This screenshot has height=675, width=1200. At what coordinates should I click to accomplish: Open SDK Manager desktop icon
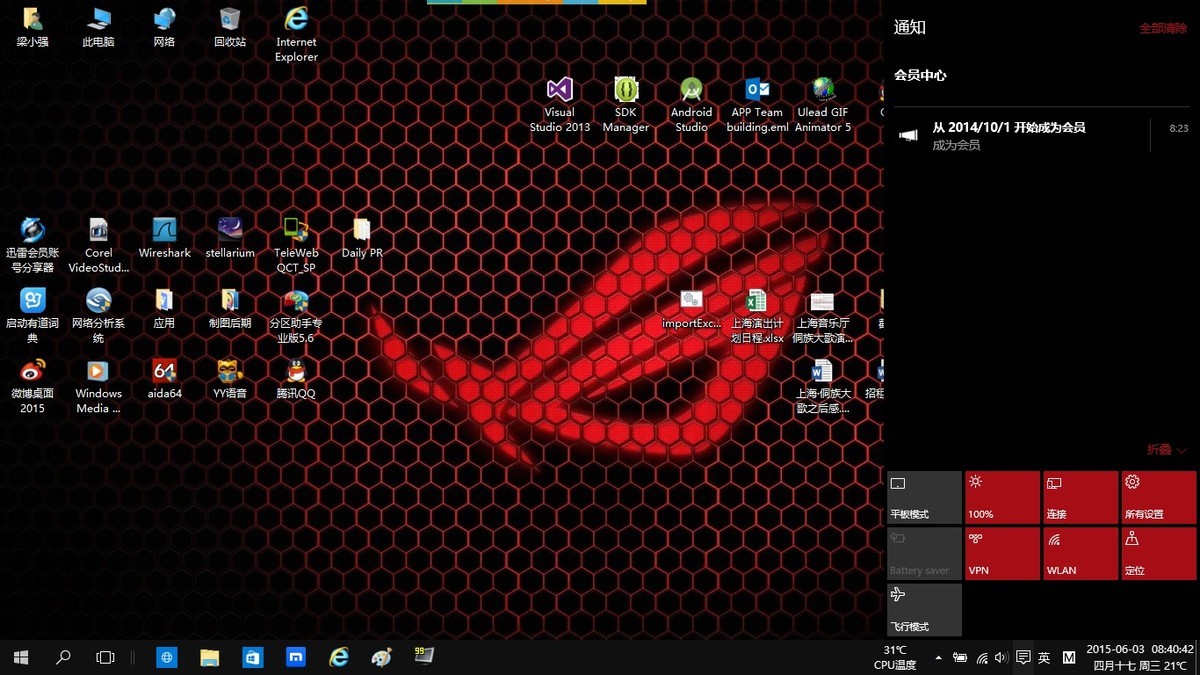(626, 105)
